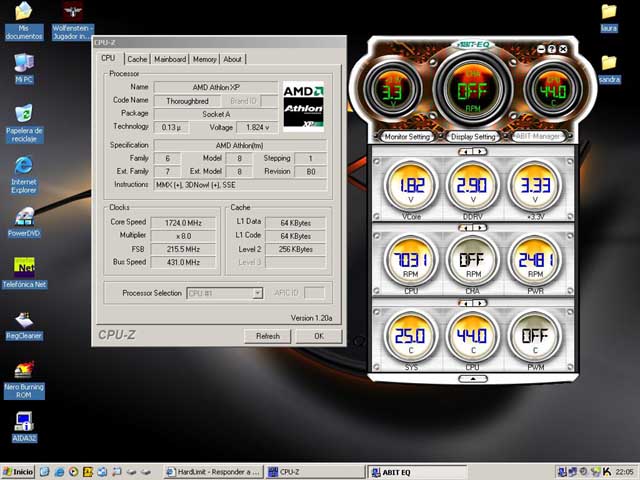
Task: Click the Inicio start button
Action: tap(18, 471)
